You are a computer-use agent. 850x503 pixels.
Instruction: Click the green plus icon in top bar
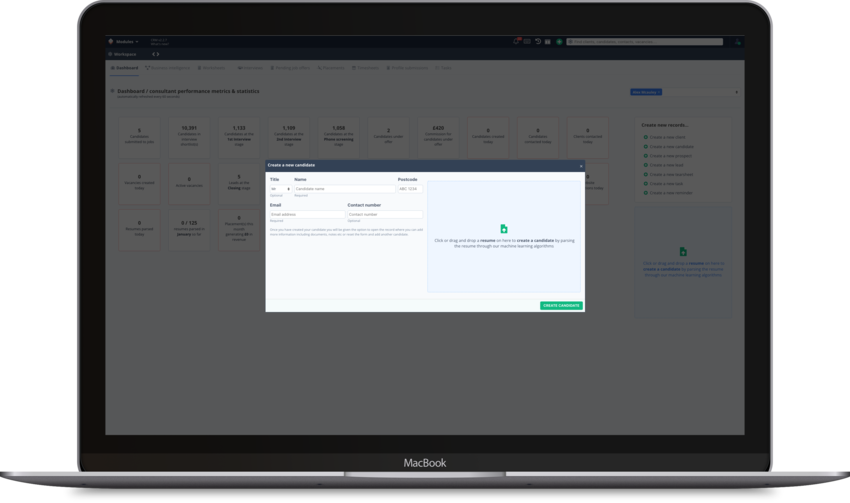click(x=559, y=42)
